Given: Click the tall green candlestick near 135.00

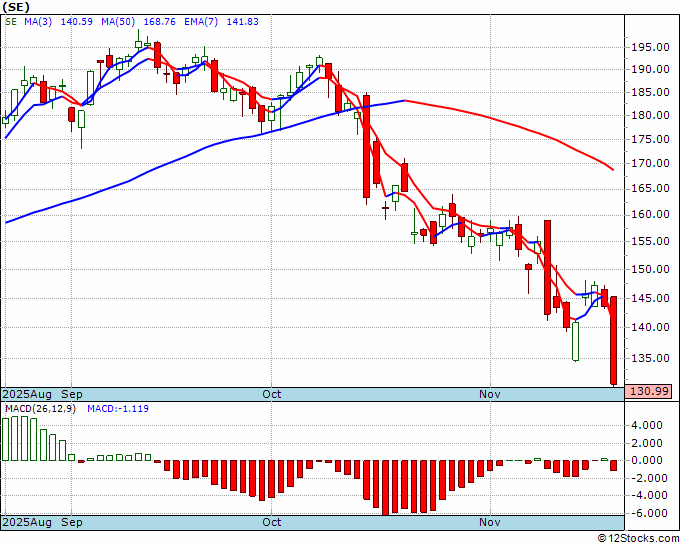Looking at the screenshot, I should tap(575, 341).
